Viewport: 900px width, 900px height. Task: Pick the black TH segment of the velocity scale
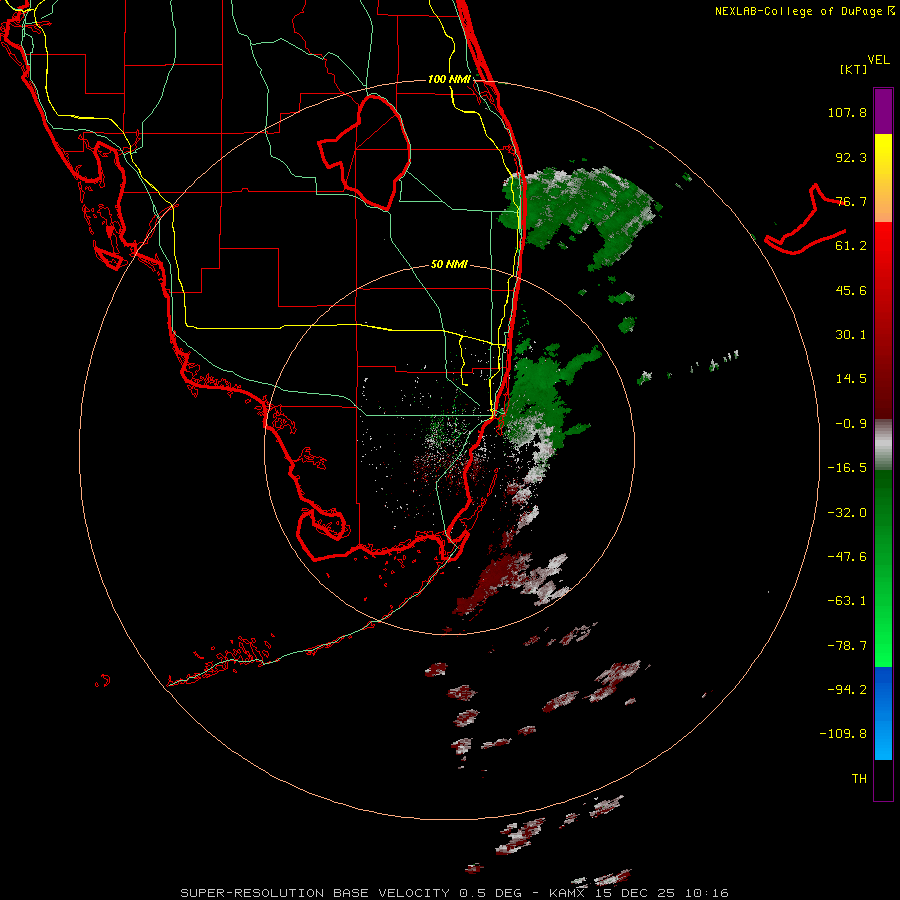[x=883, y=779]
